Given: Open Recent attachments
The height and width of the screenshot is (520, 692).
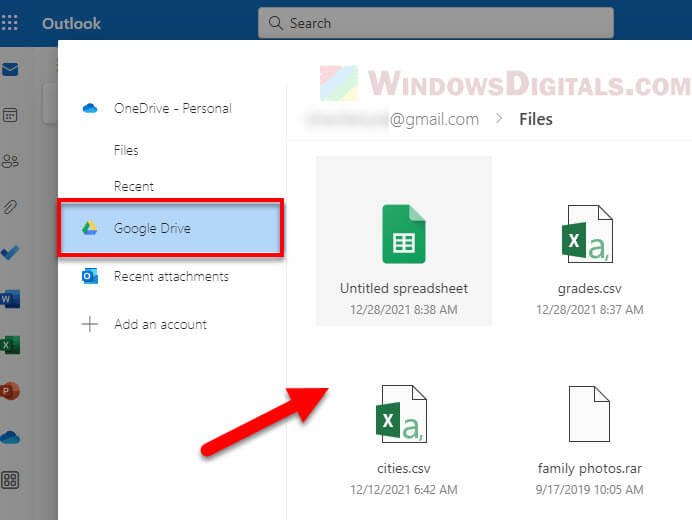Looking at the screenshot, I should [171, 276].
